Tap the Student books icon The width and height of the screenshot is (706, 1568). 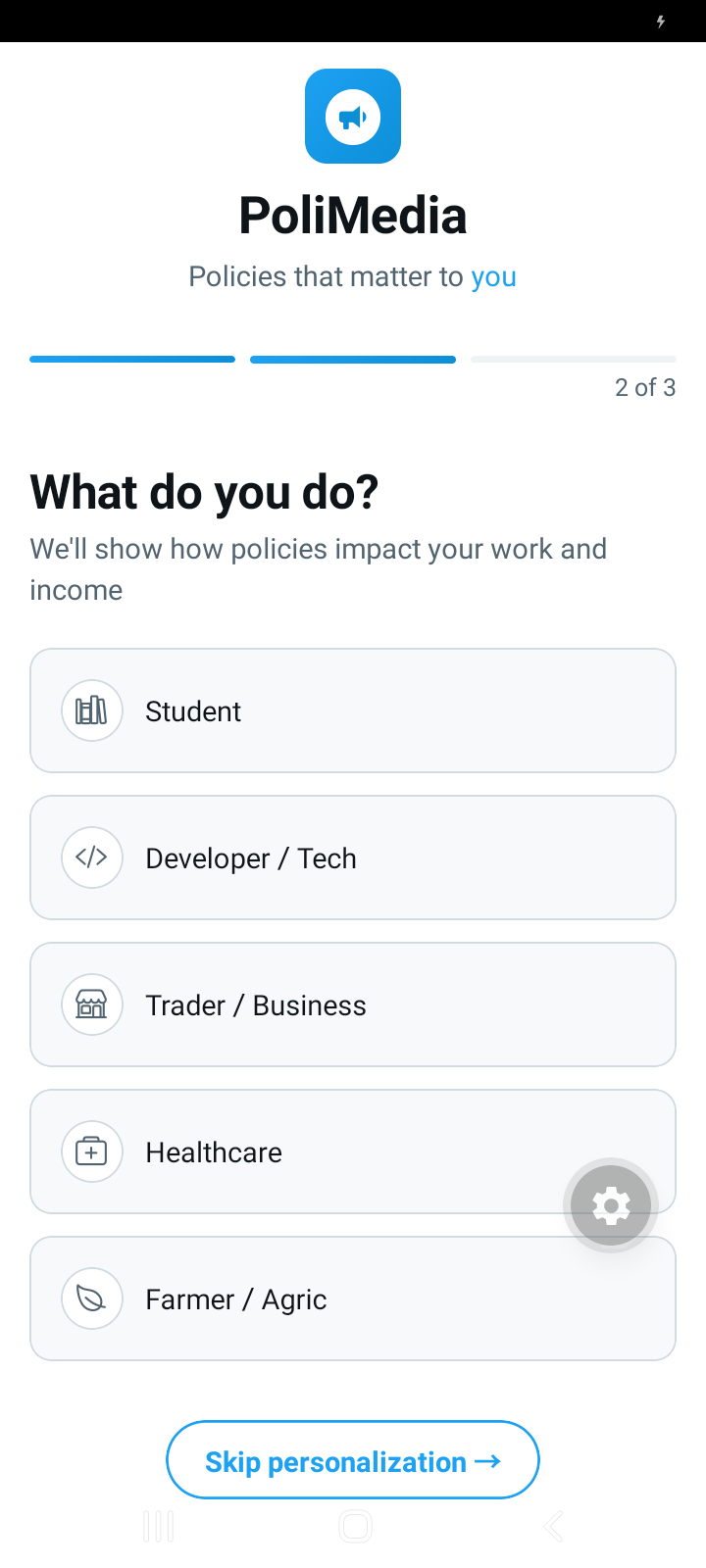pos(92,710)
